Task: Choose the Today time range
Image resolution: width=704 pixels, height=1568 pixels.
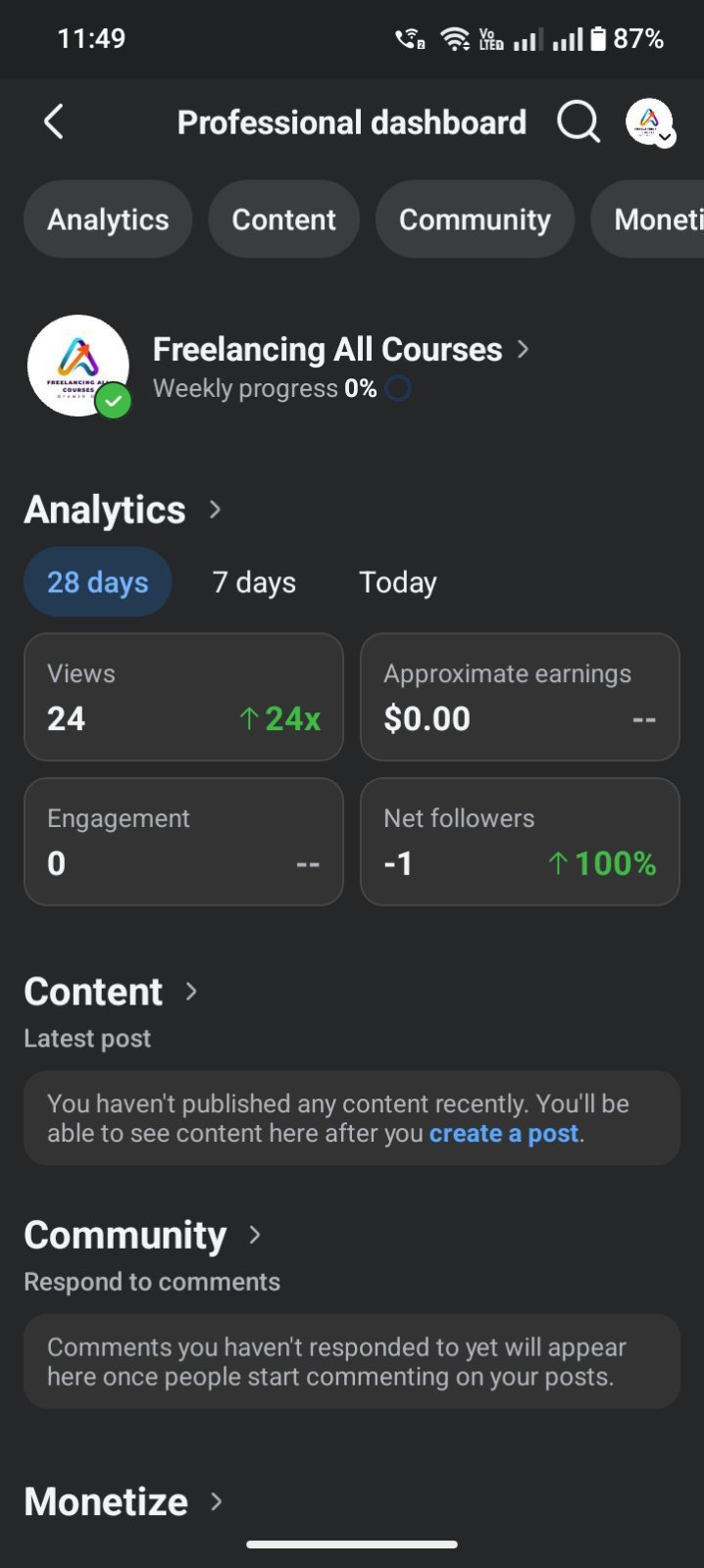Action: click(398, 582)
